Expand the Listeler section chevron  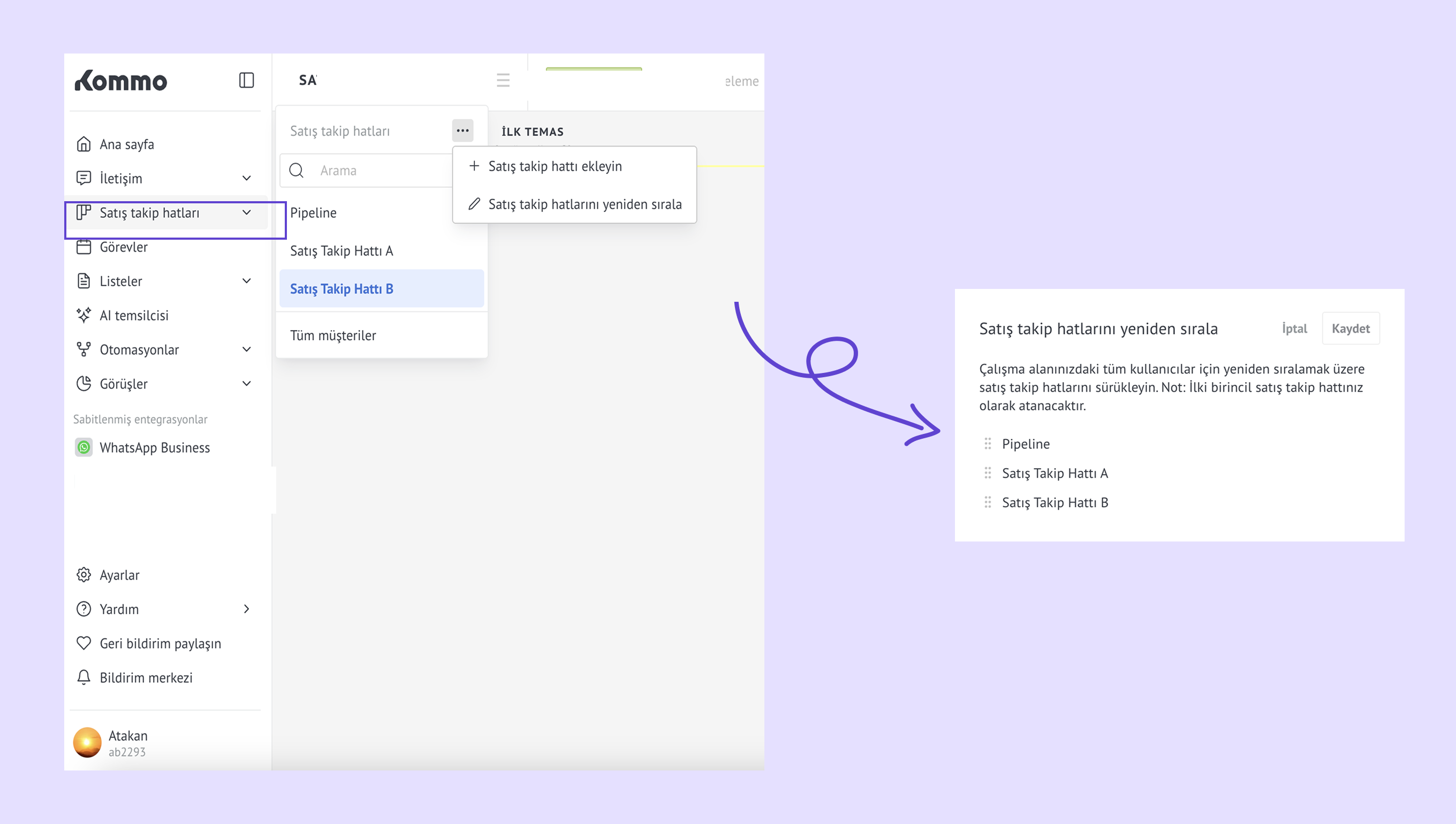(247, 281)
